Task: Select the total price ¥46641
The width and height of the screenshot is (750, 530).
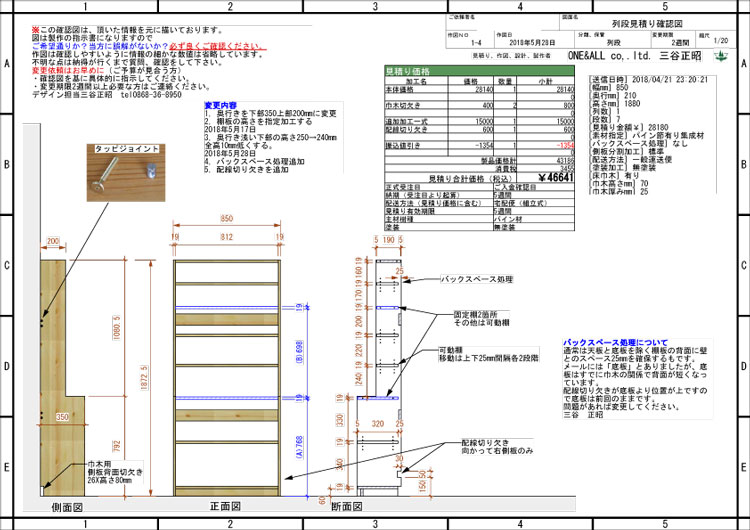Action: pyautogui.click(x=555, y=177)
